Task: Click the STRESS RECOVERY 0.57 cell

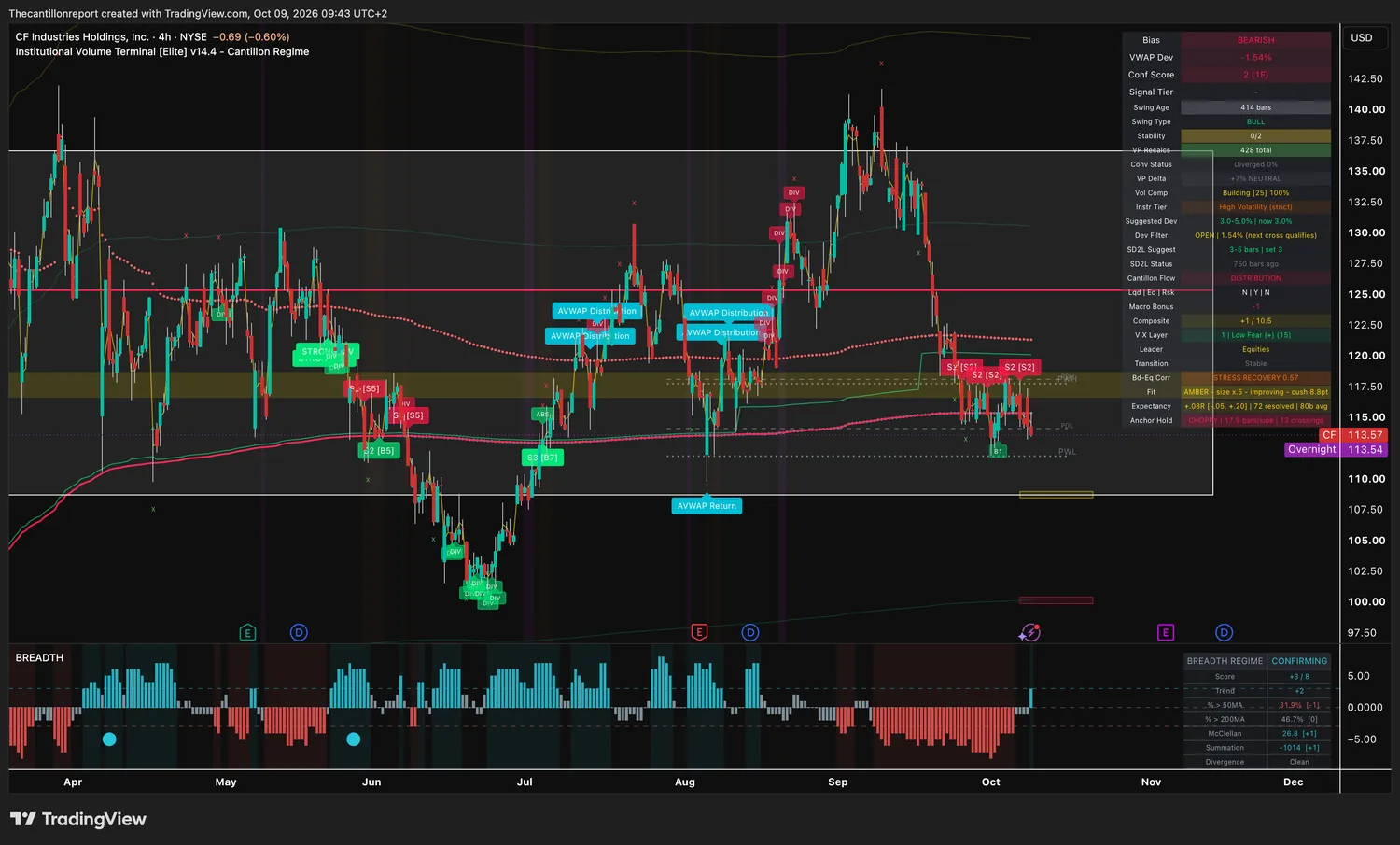Action: (x=1255, y=378)
